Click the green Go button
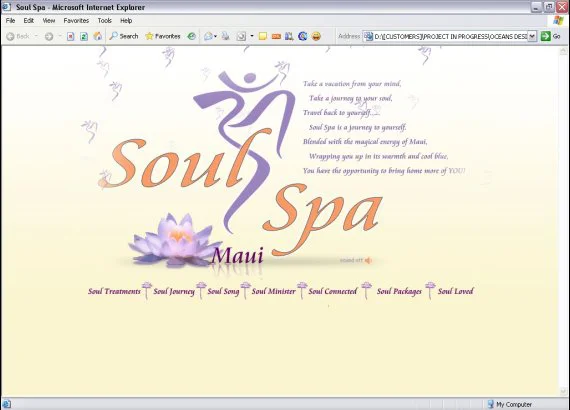The width and height of the screenshot is (570, 410). click(550, 36)
